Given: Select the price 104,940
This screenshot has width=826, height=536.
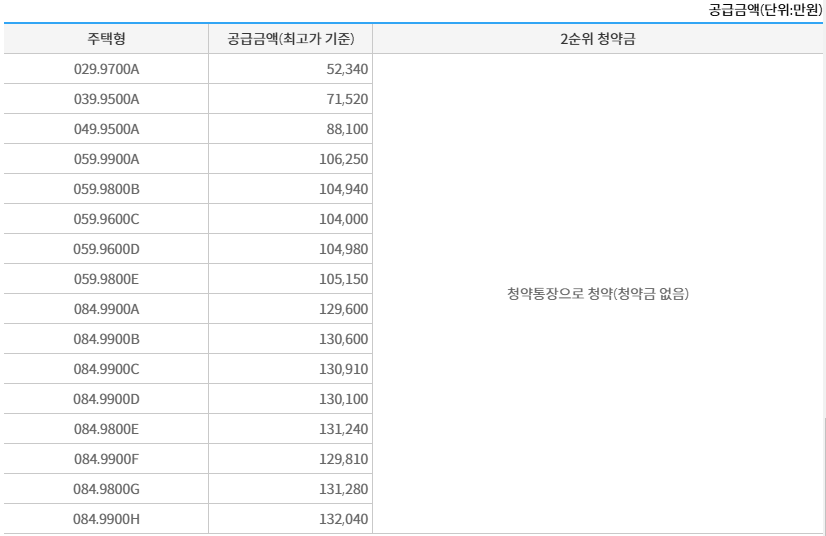Looking at the screenshot, I should pos(343,189).
